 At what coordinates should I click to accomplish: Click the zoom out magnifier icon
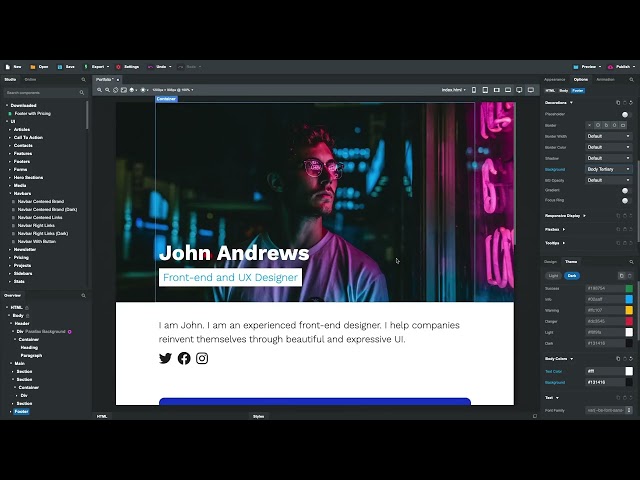coord(107,90)
